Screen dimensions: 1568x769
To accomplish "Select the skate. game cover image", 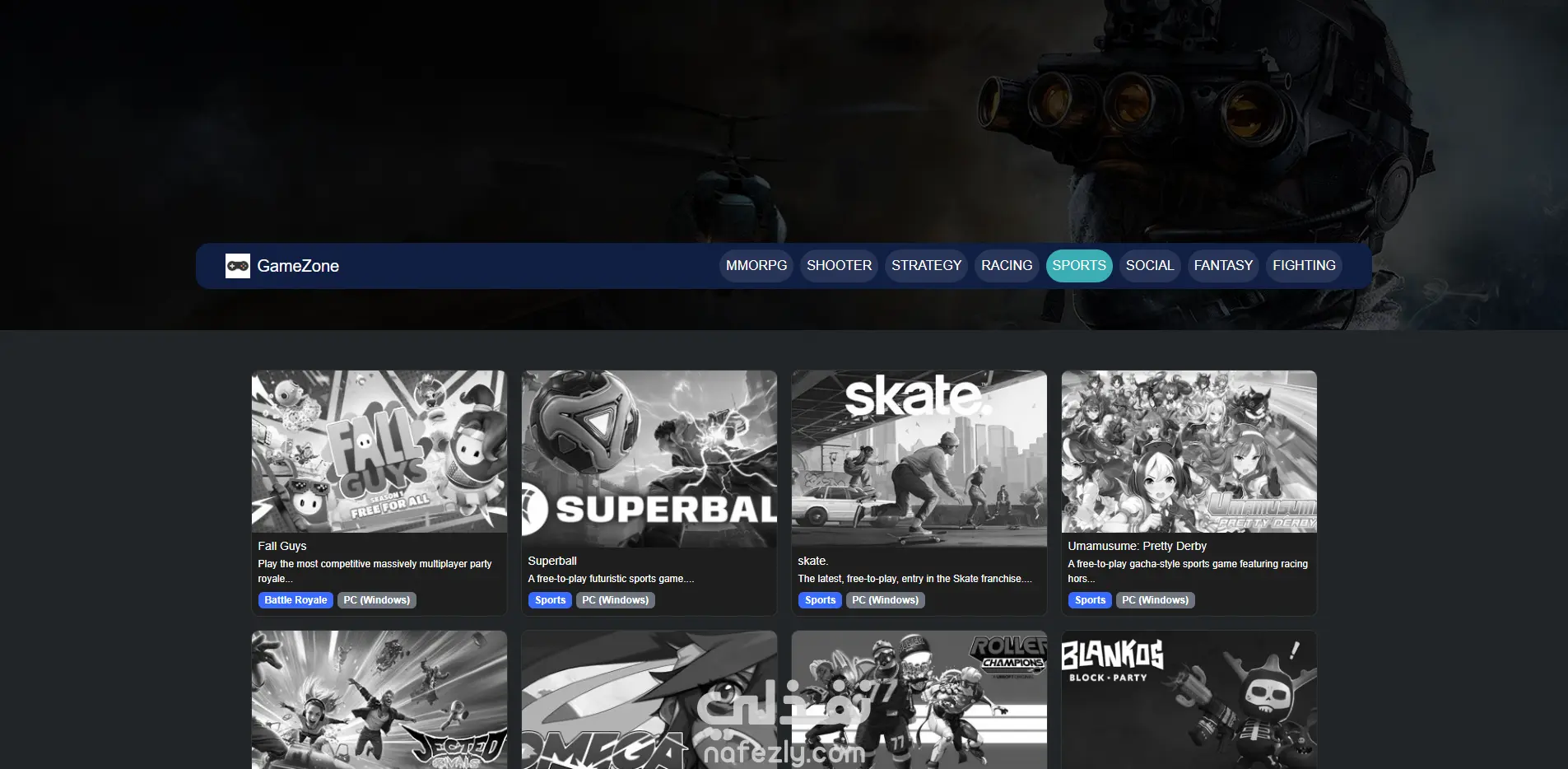I will 919,459.
